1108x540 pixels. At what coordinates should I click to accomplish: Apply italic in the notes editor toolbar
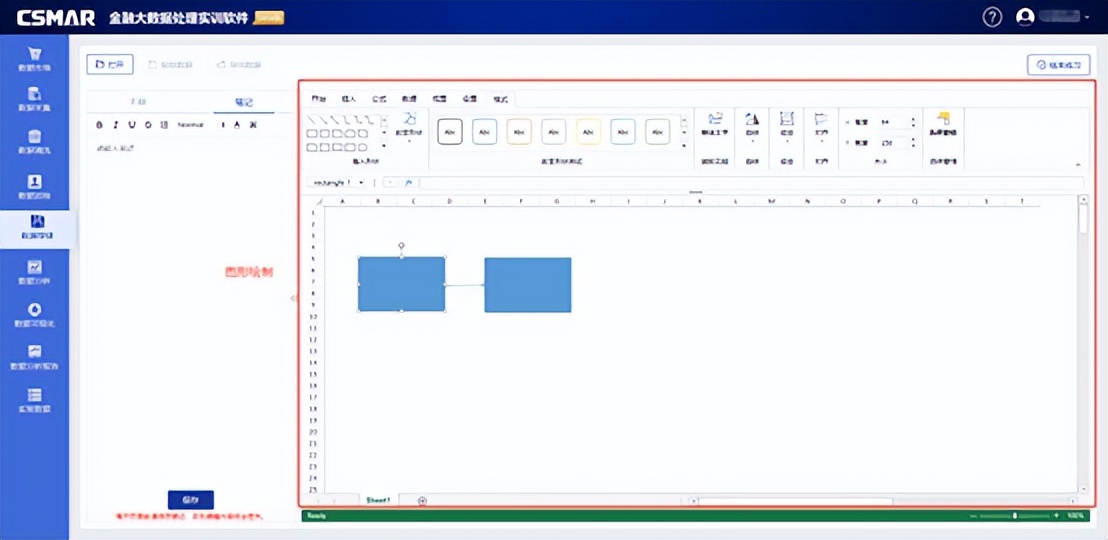coord(115,124)
